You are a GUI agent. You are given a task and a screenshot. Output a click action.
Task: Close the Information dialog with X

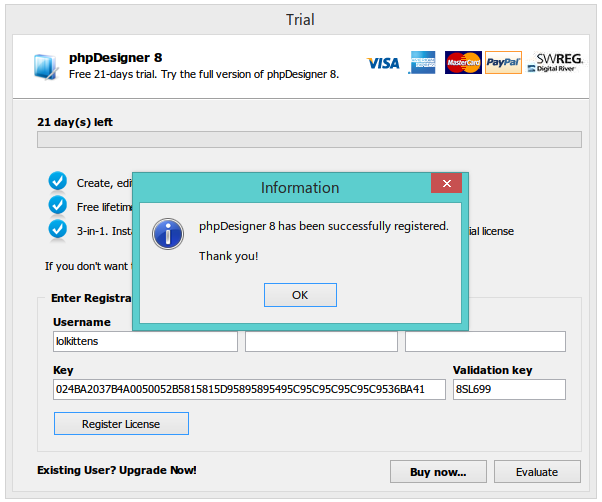coord(447,183)
